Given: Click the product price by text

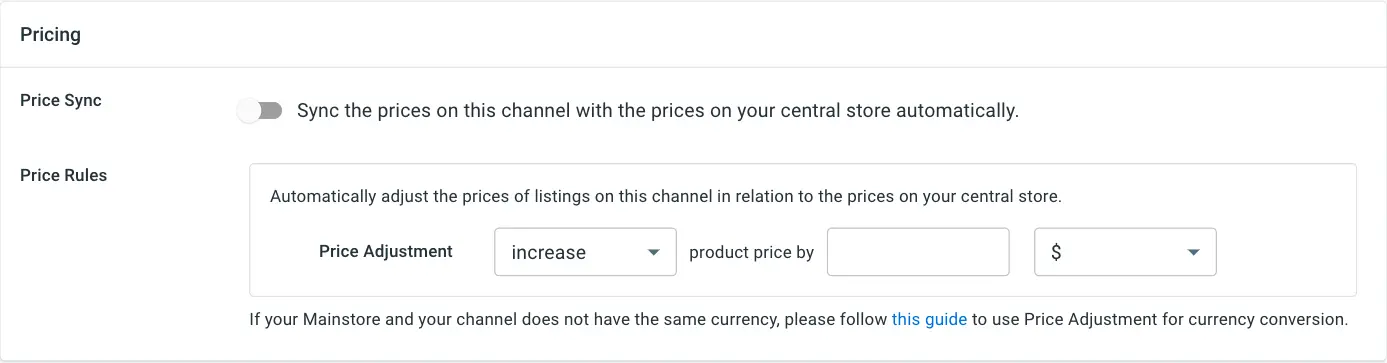Looking at the screenshot, I should [752, 253].
